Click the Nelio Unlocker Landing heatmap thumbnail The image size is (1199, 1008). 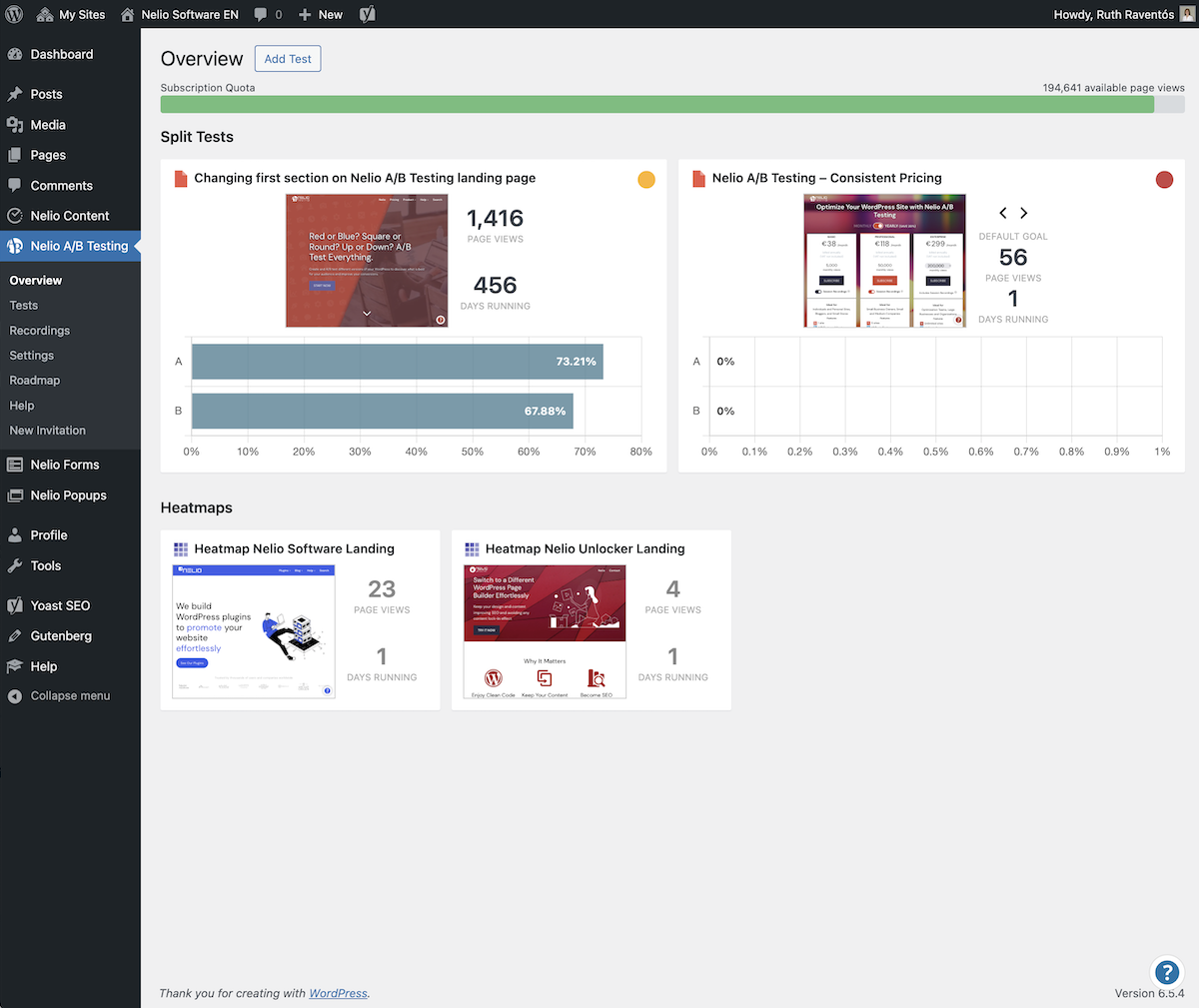tap(546, 631)
